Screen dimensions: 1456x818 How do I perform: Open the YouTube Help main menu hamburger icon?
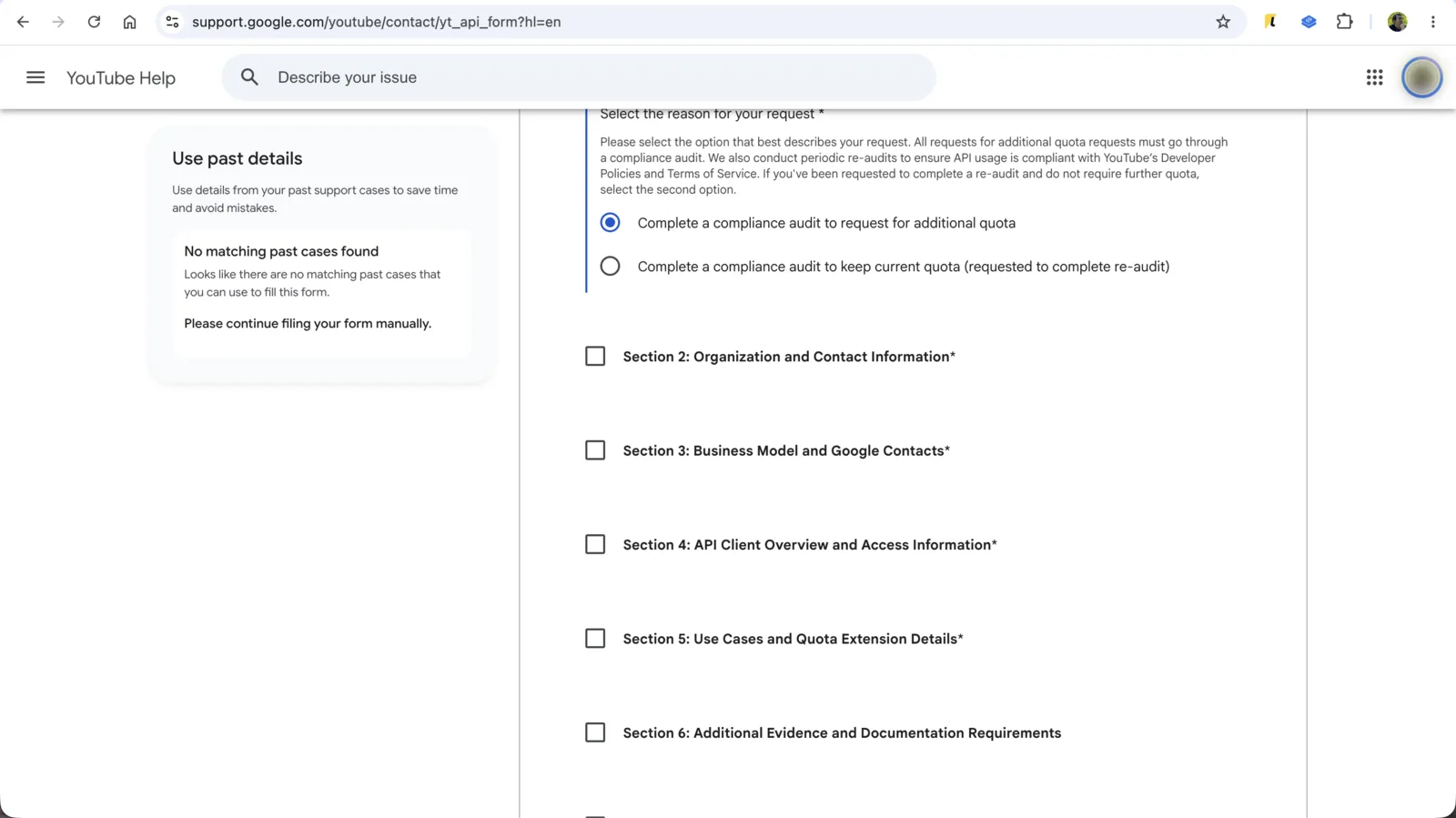click(35, 77)
